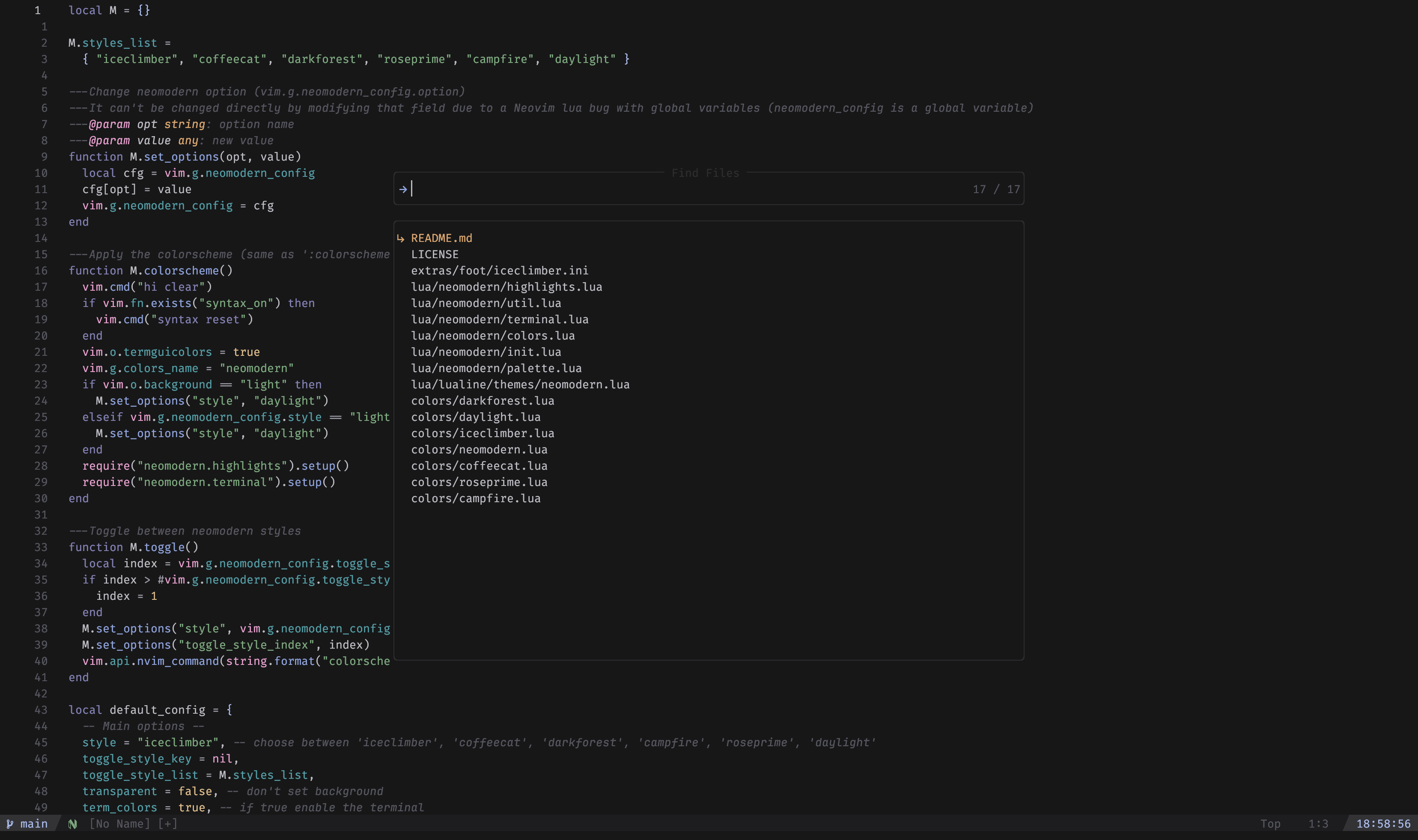The width and height of the screenshot is (1418, 840).
Task: Open colors/neomodern.lua result
Action: pyautogui.click(x=480, y=450)
